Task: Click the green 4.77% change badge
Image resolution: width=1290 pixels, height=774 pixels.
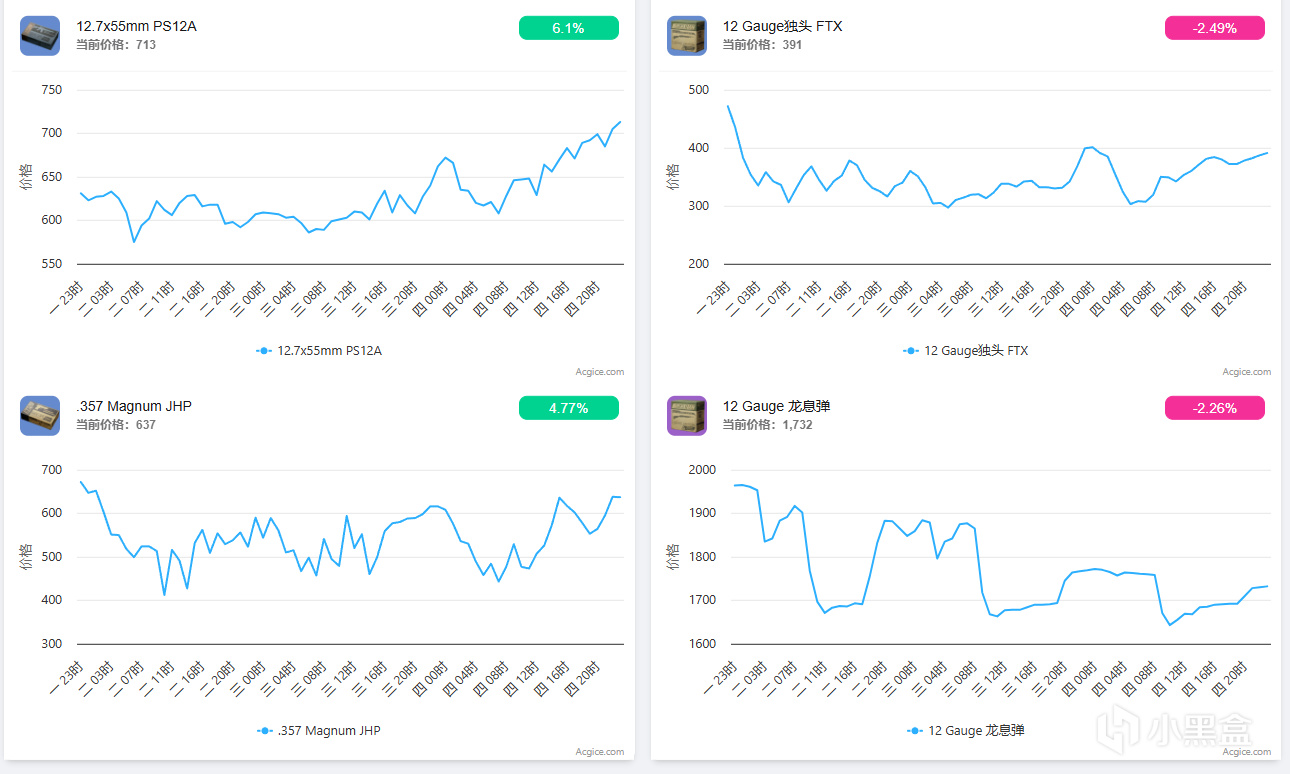Action: (568, 408)
